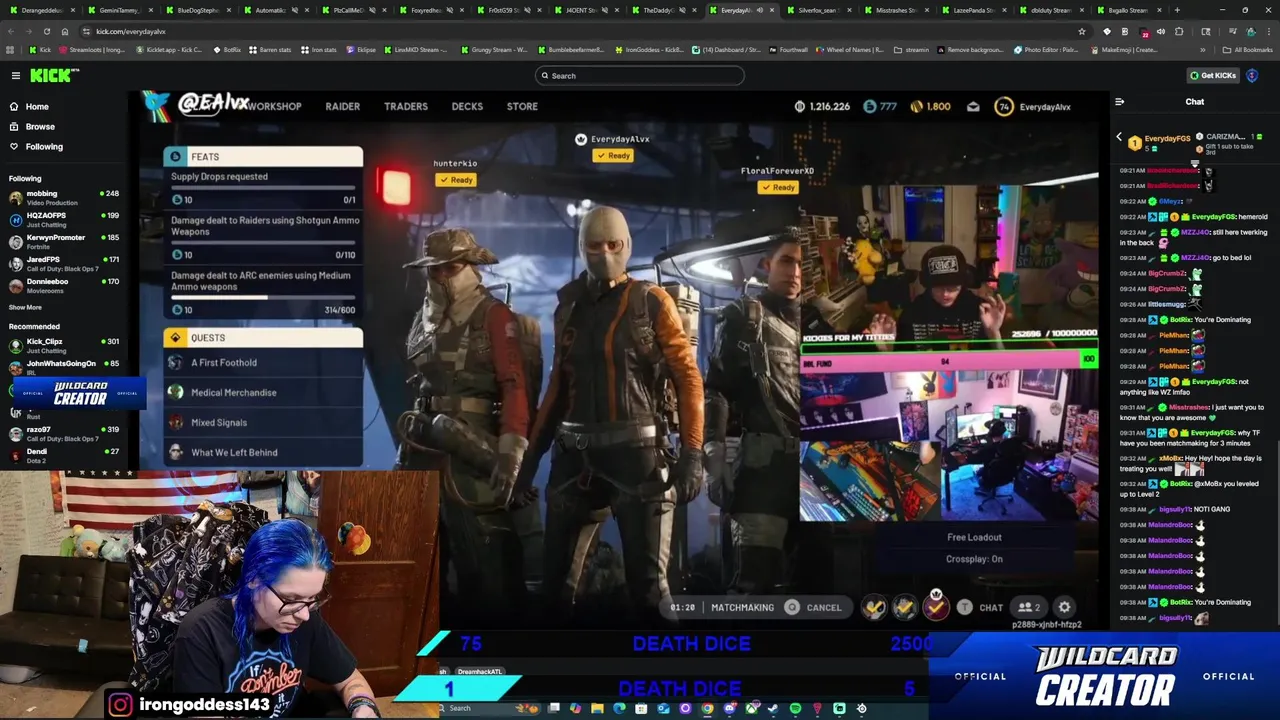
Task: Click CANCEL matchmaking button
Action: [x=813, y=607]
